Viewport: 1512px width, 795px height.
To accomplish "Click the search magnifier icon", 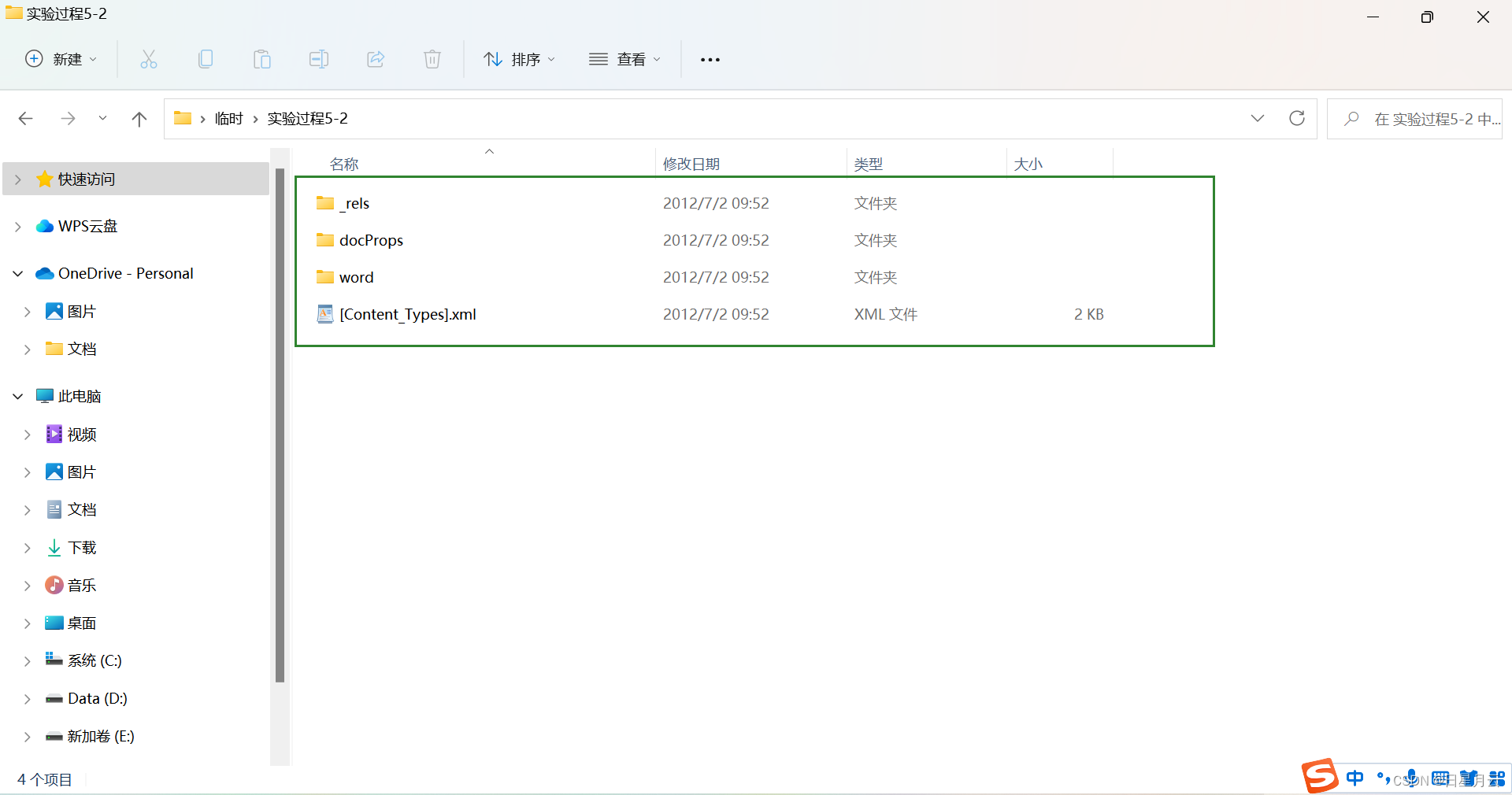I will pos(1351,119).
